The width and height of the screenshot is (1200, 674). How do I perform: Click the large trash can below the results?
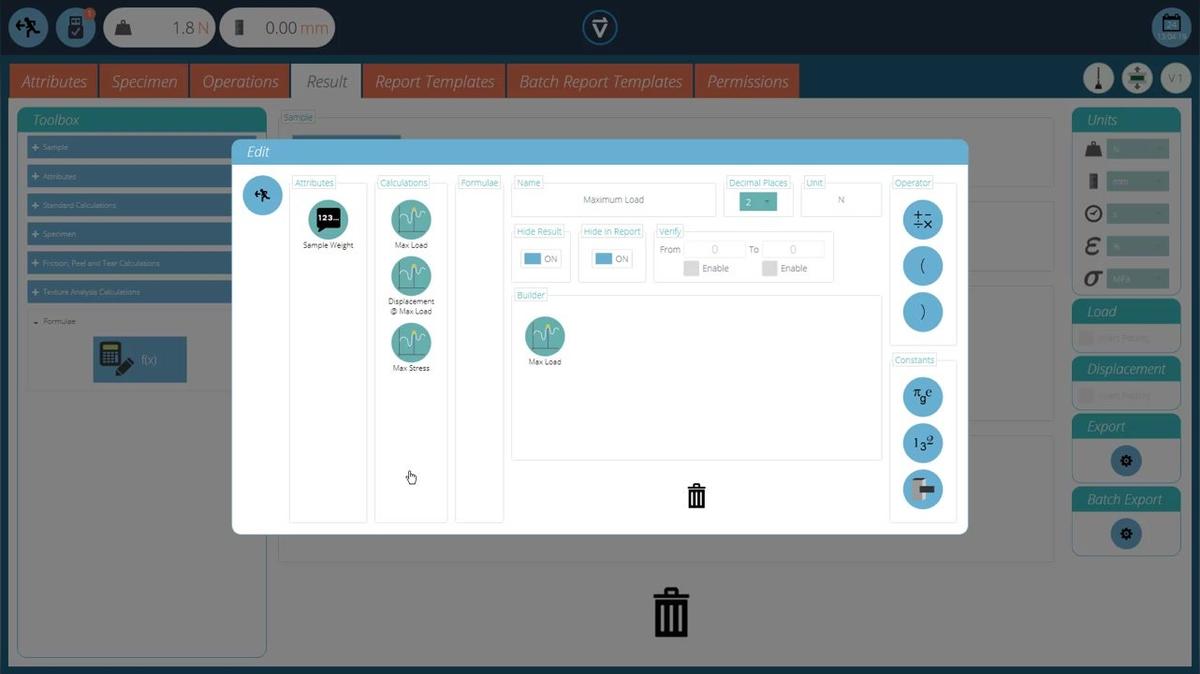pos(671,612)
